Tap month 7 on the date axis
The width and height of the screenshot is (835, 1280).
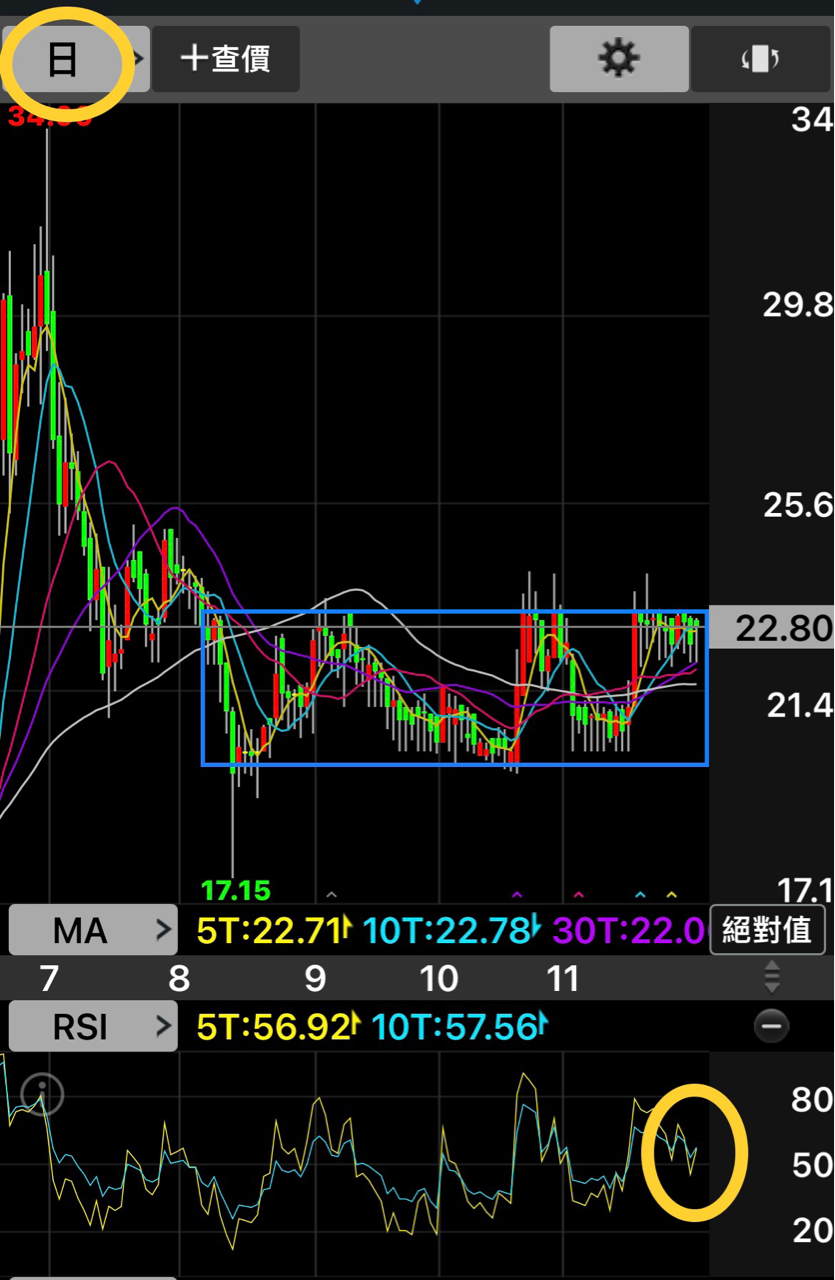50,977
